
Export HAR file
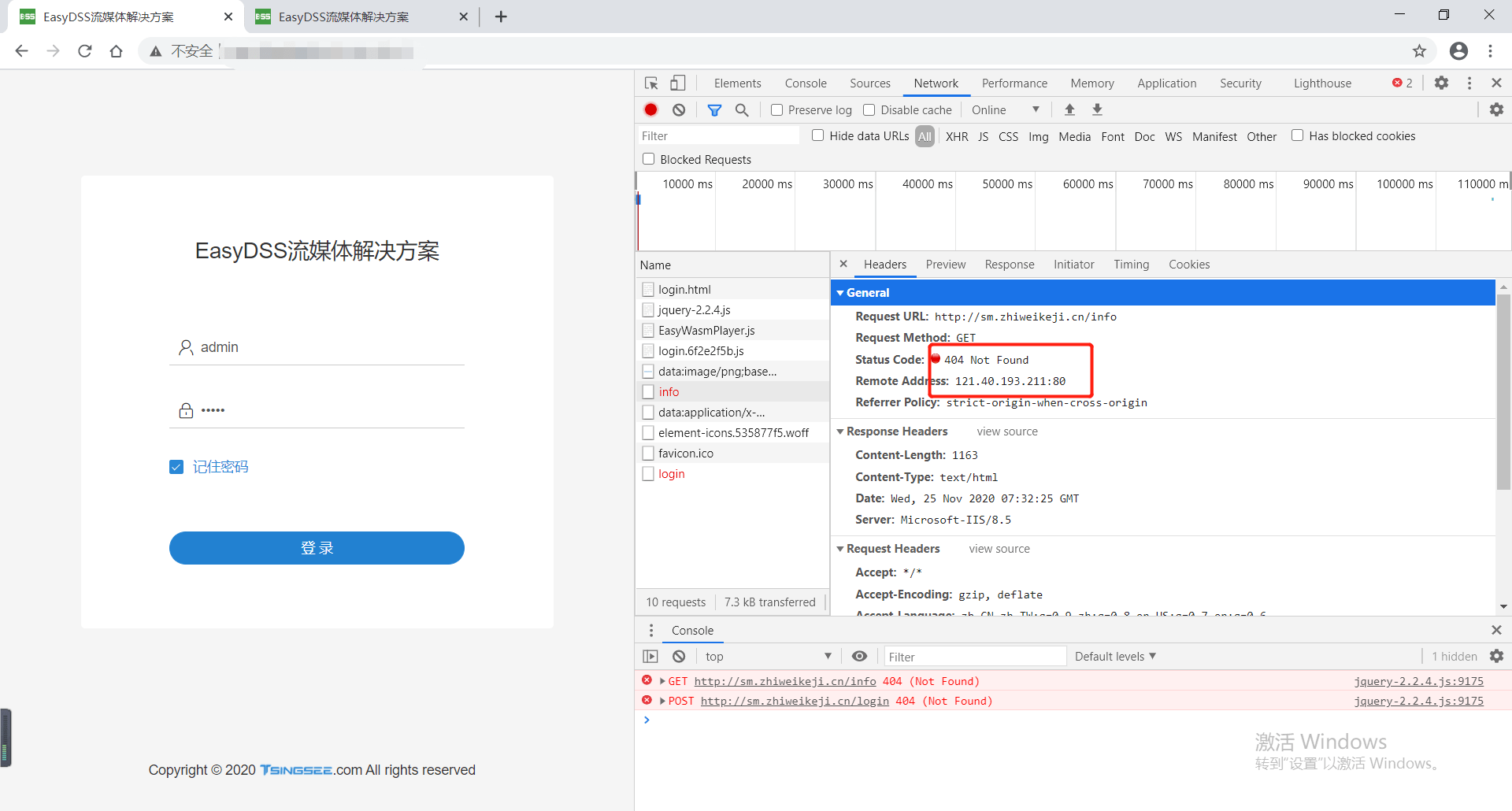click(1097, 109)
